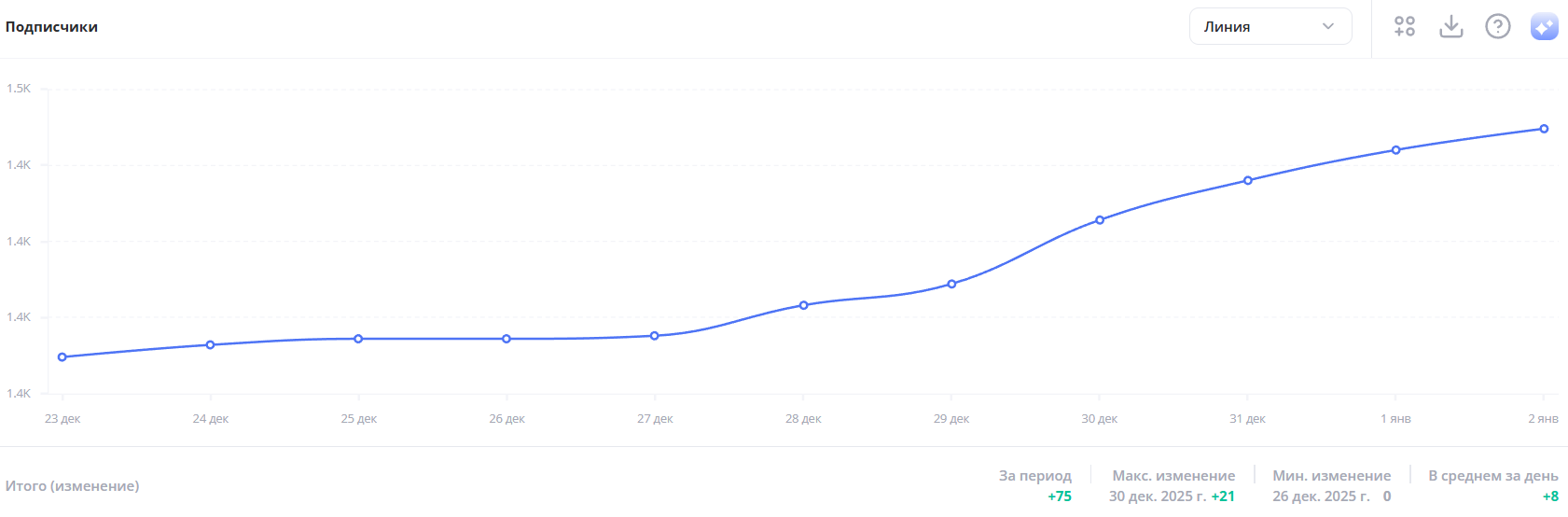Open the add widgets icon

1405,26
